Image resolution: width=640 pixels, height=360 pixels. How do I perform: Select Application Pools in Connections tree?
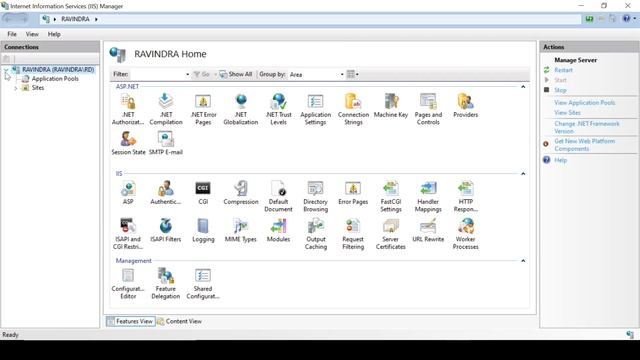pyautogui.click(x=55, y=79)
